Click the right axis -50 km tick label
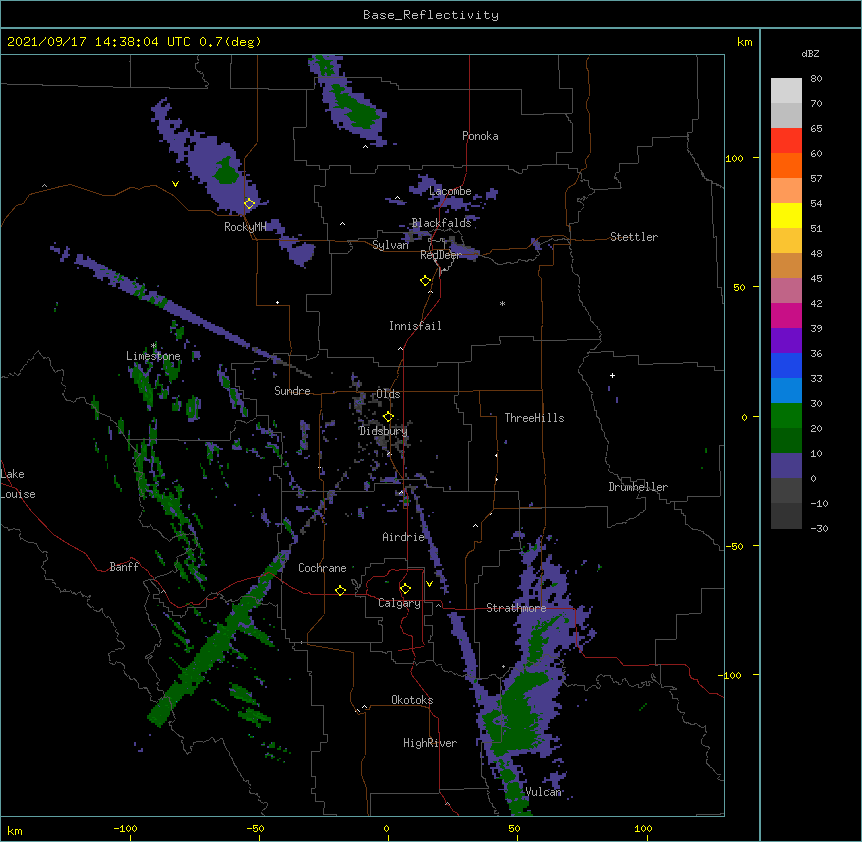 (x=734, y=546)
